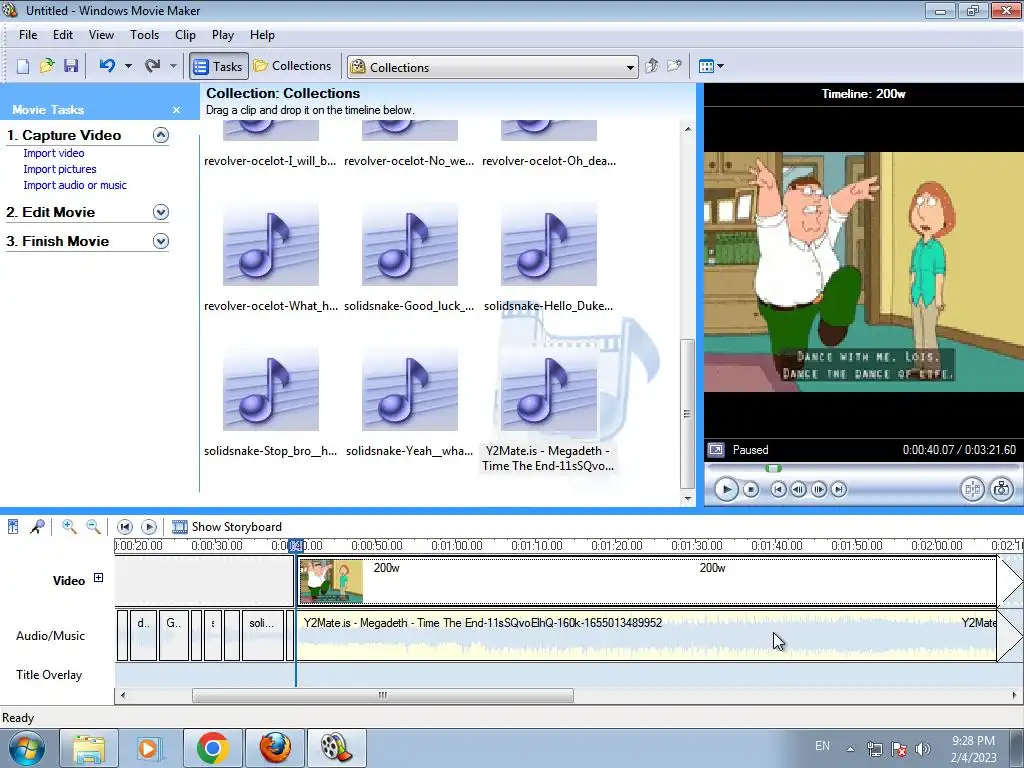This screenshot has height=768, width=1024.
Task: Select the Y2Mate.is Megadeth timeline audio clip
Action: 647,635
